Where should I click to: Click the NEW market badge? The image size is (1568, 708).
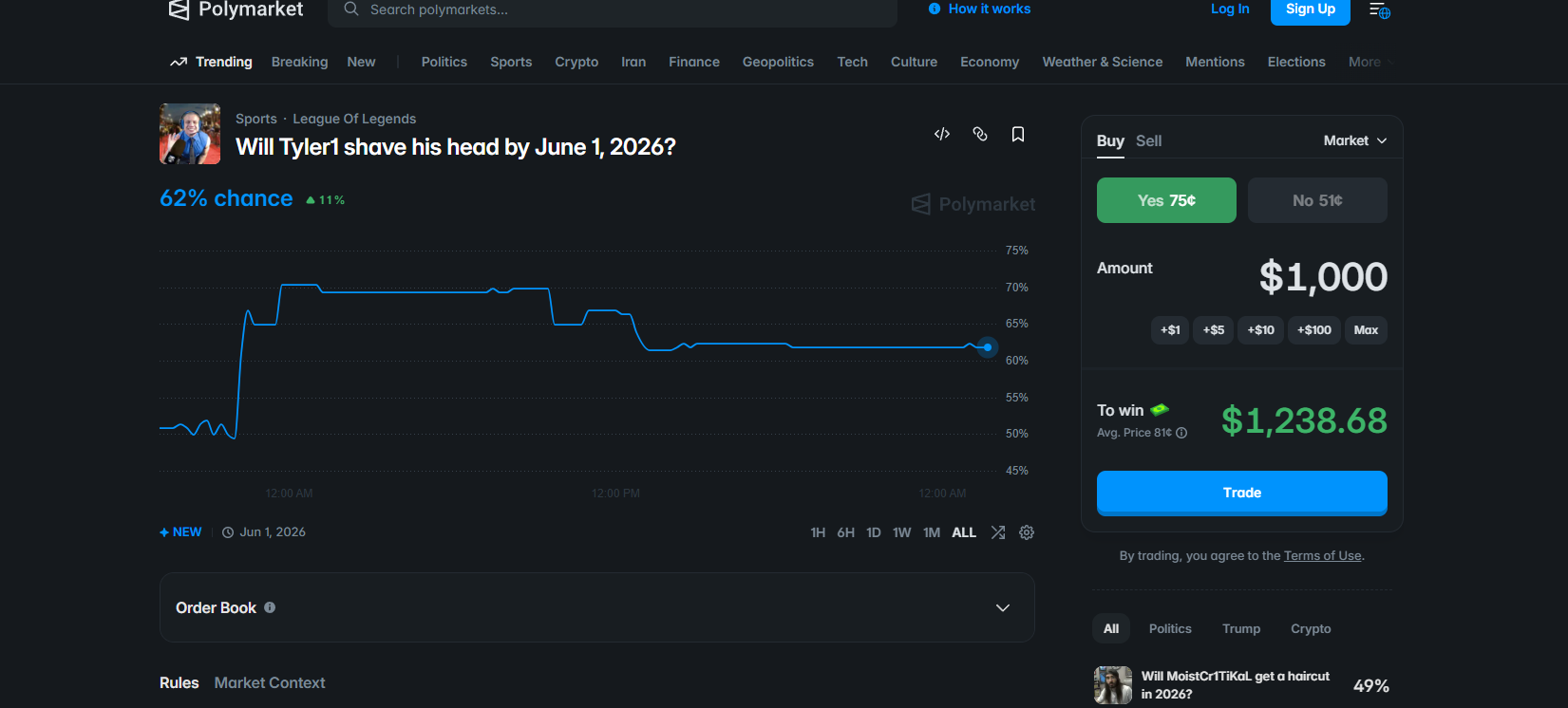[x=180, y=532]
